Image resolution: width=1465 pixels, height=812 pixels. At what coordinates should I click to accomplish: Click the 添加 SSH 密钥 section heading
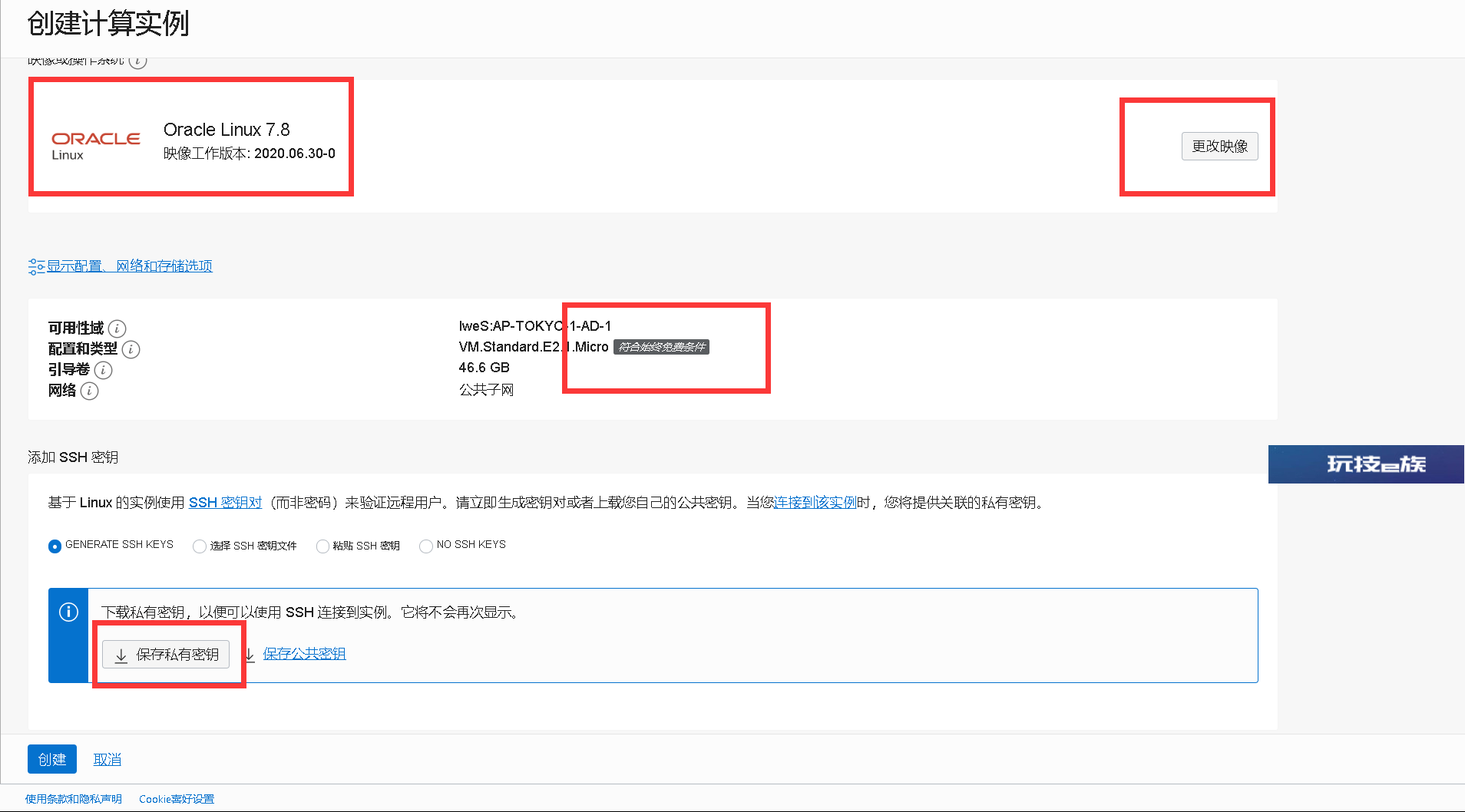(x=73, y=457)
